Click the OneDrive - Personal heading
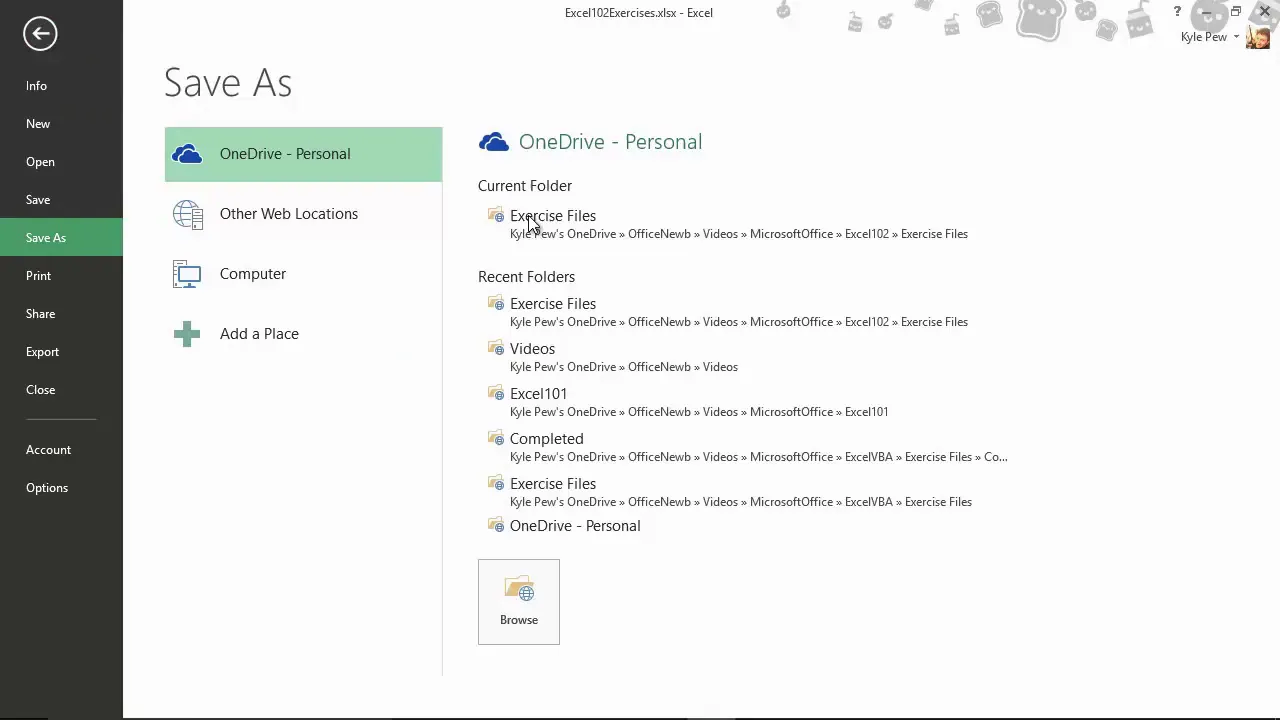Viewport: 1280px width, 720px height. (610, 142)
